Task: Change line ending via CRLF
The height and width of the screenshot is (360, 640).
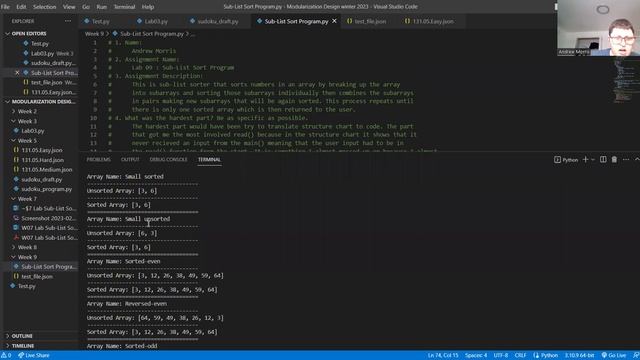Action: (520, 356)
